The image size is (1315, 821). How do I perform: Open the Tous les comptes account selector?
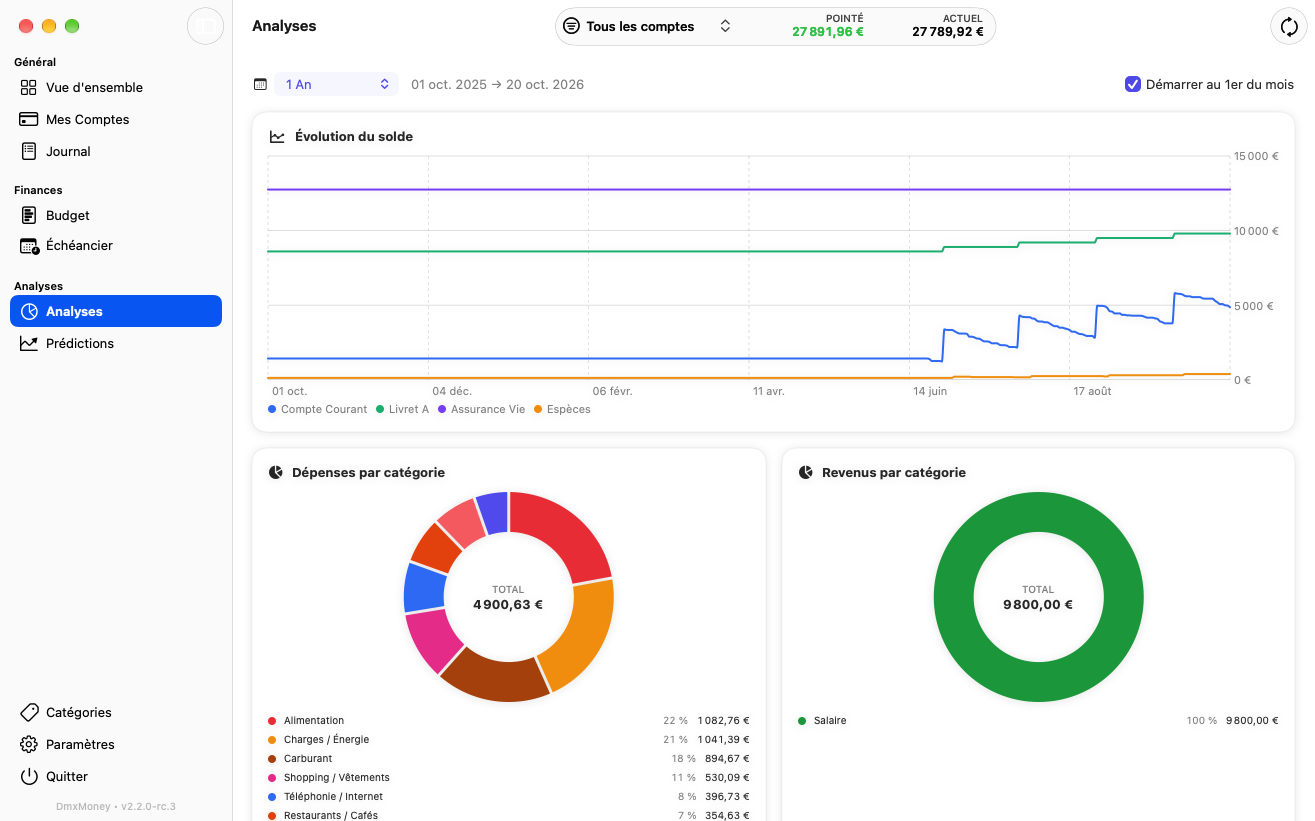(648, 26)
